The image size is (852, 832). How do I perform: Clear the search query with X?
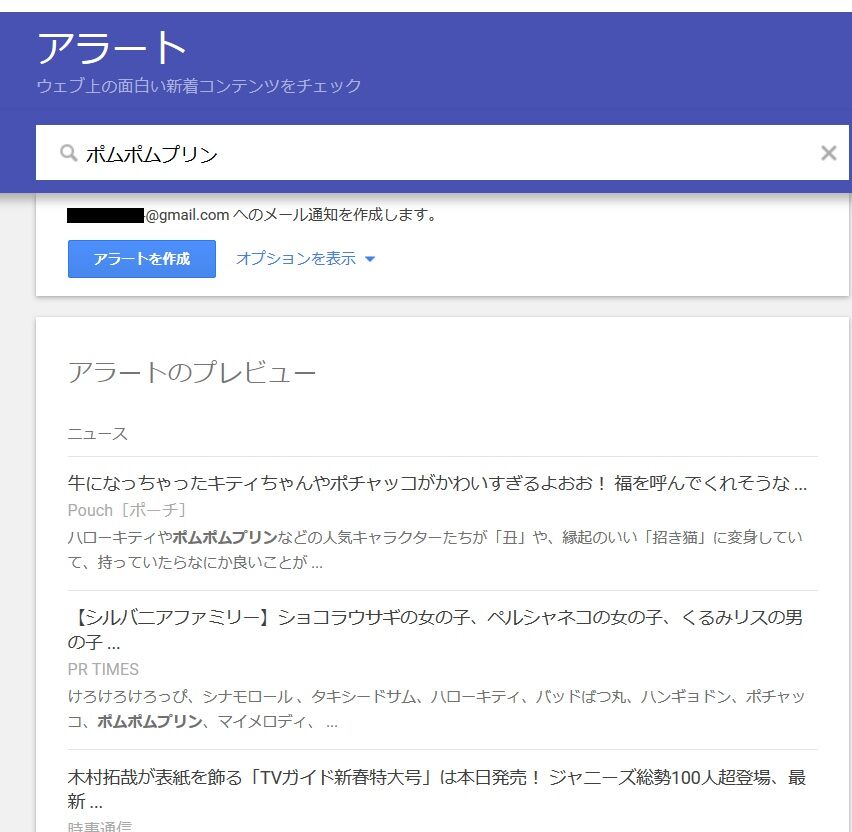pyautogui.click(x=828, y=153)
